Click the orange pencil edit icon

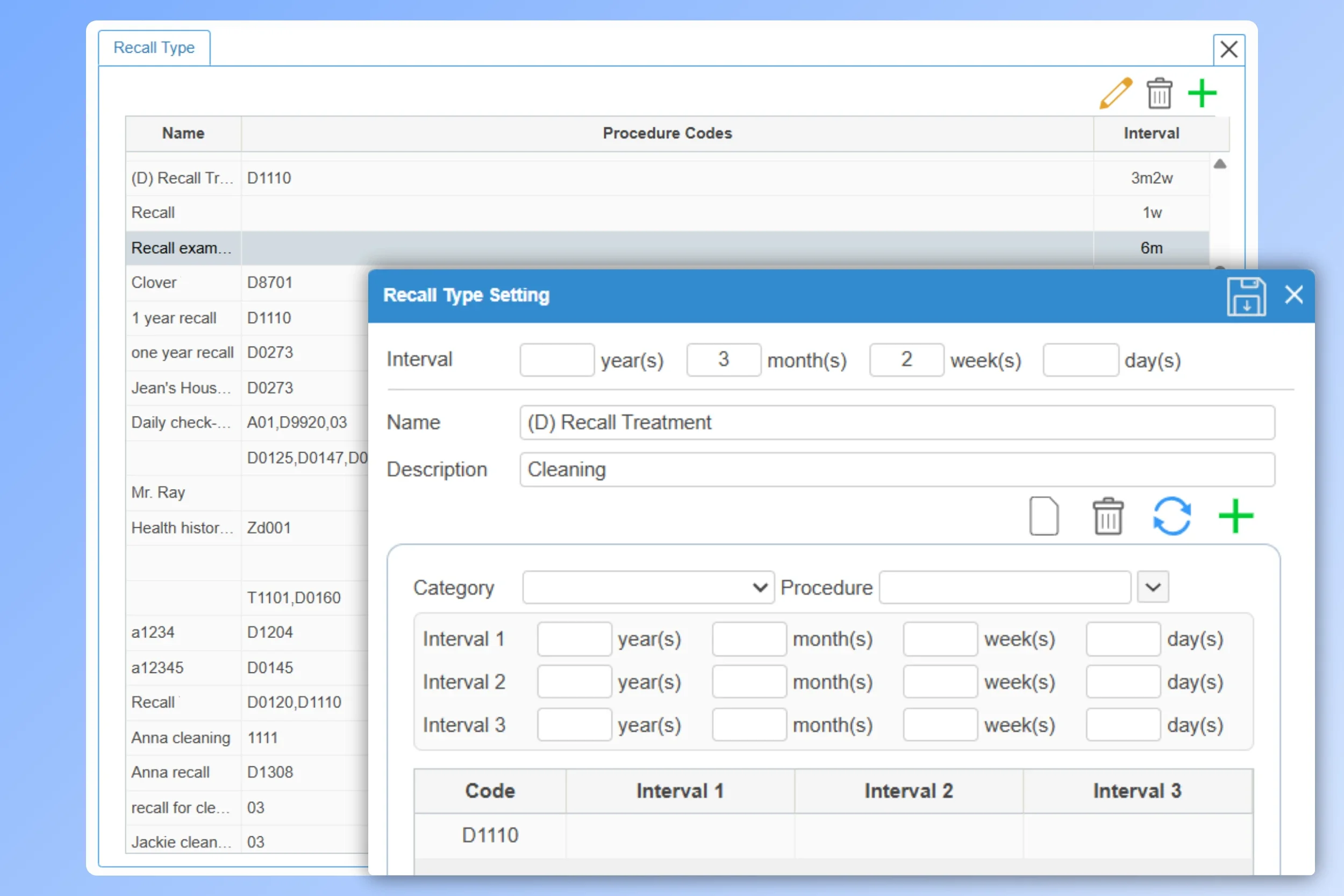tap(1115, 93)
